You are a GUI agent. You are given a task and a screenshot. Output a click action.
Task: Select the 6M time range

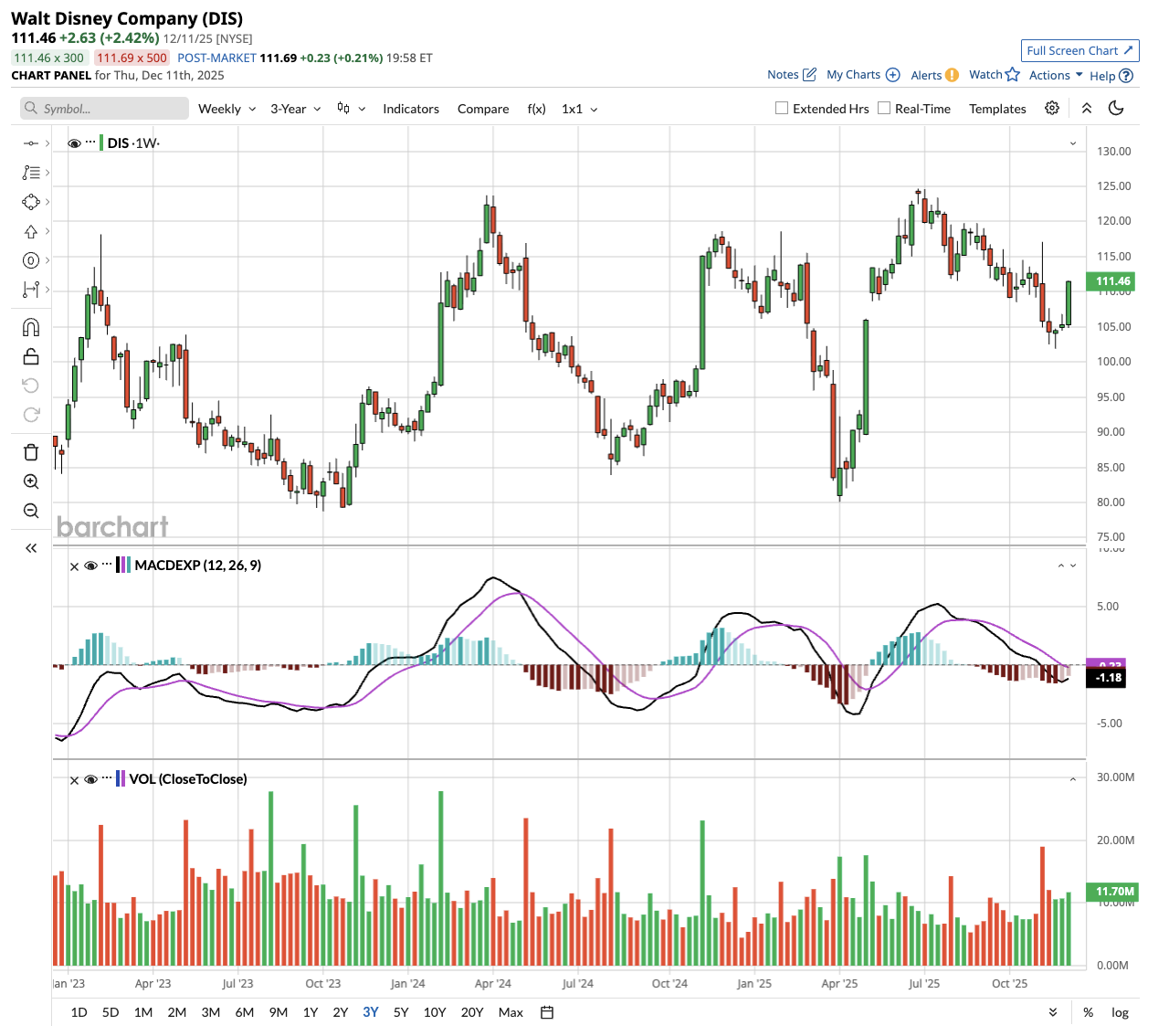245,1012
